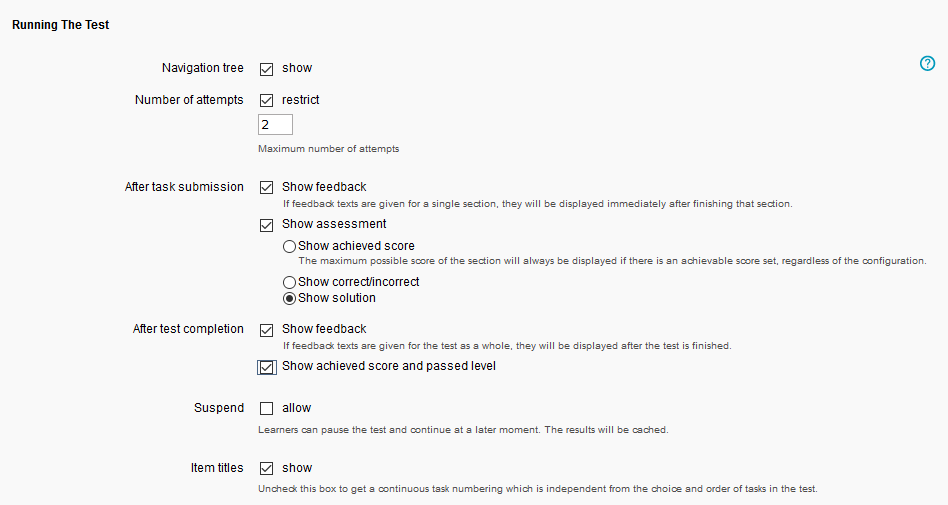Click the Running The Test section heading
Viewport: 948px width, 505px height.
60,25
